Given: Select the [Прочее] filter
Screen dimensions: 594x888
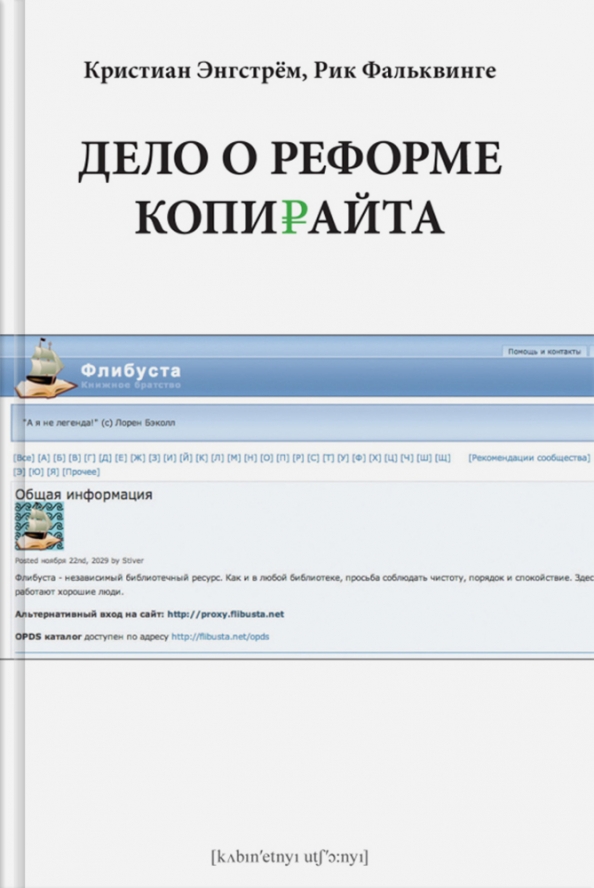Looking at the screenshot, I should pyautogui.click(x=81, y=472).
